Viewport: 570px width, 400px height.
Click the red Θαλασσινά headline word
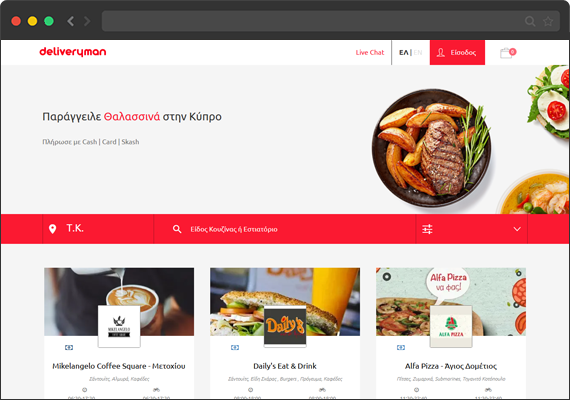[132, 117]
